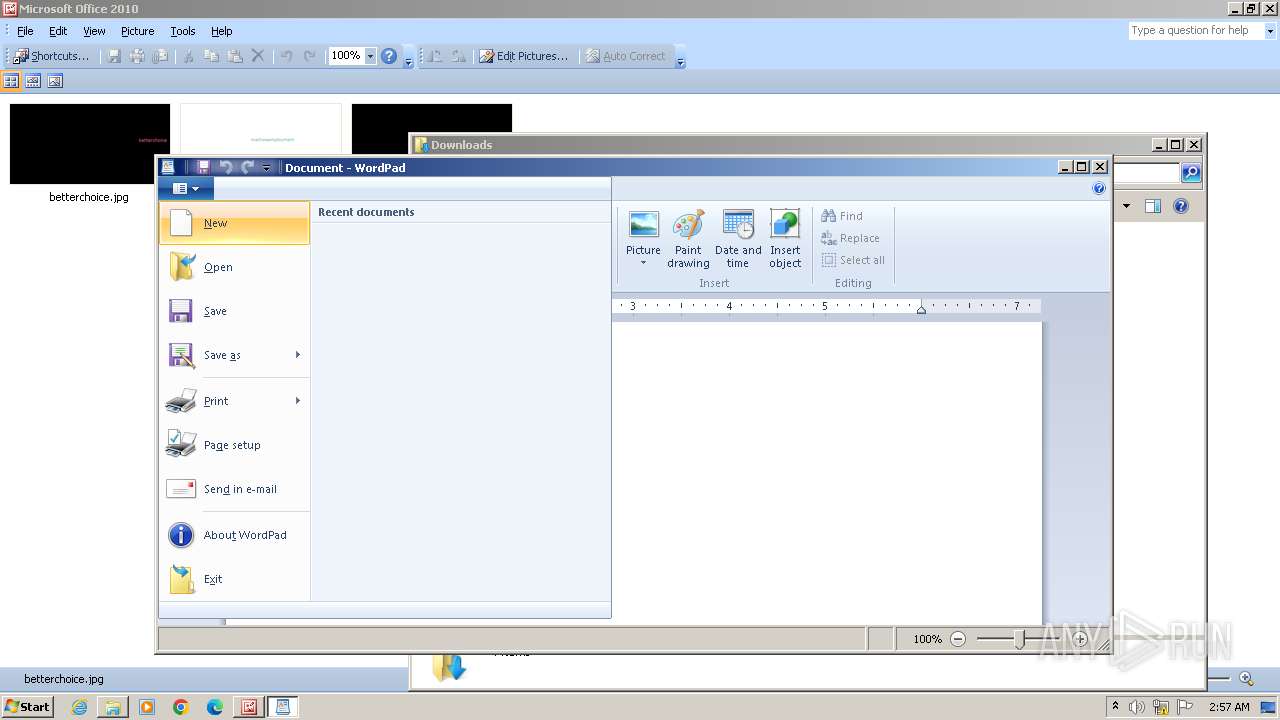The width and height of the screenshot is (1280, 720).
Task: Click Downloads window preview pane icon
Action: pos(1153,206)
